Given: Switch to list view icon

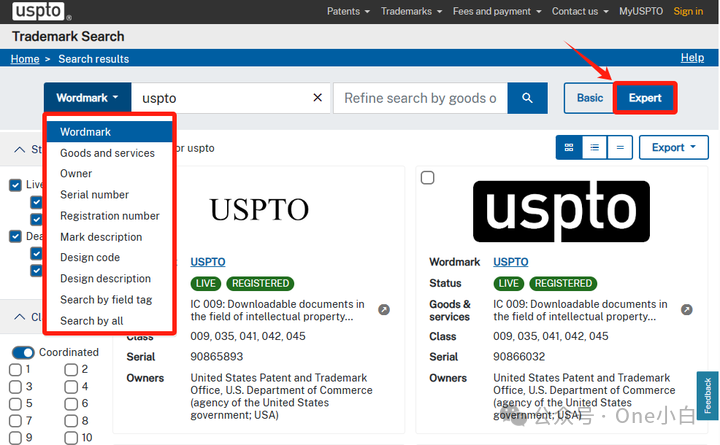Looking at the screenshot, I should [x=595, y=147].
